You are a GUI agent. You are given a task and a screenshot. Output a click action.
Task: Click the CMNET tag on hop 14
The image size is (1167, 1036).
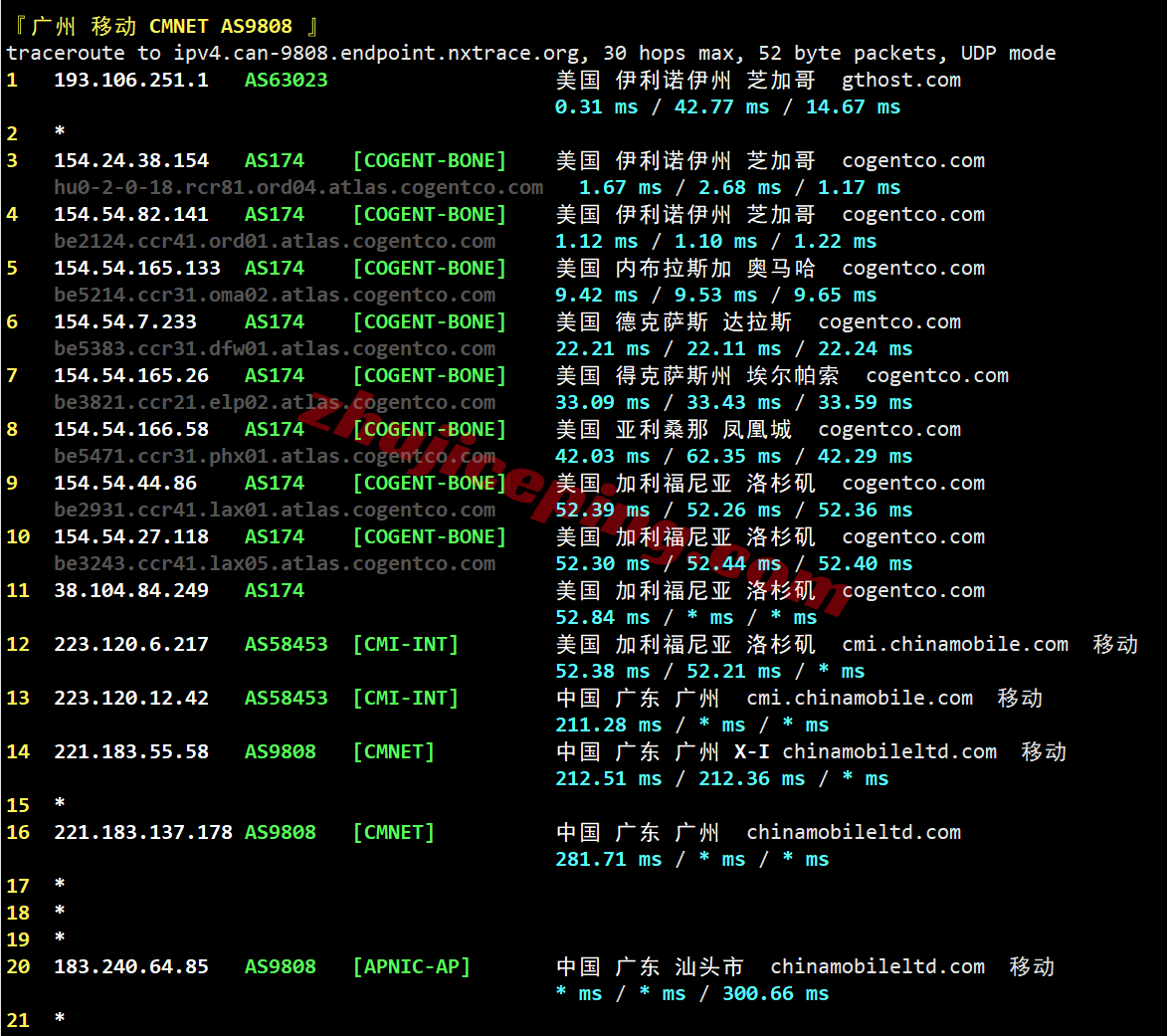(394, 750)
